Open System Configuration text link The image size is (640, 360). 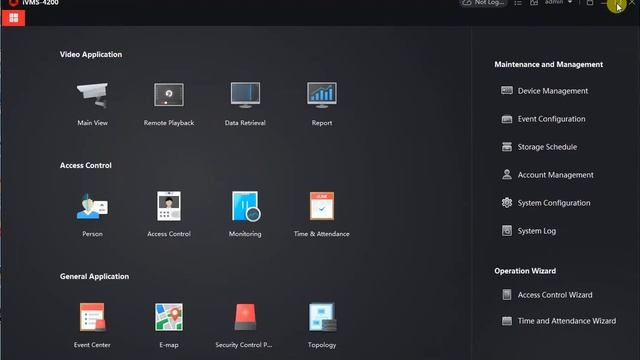(x=554, y=203)
